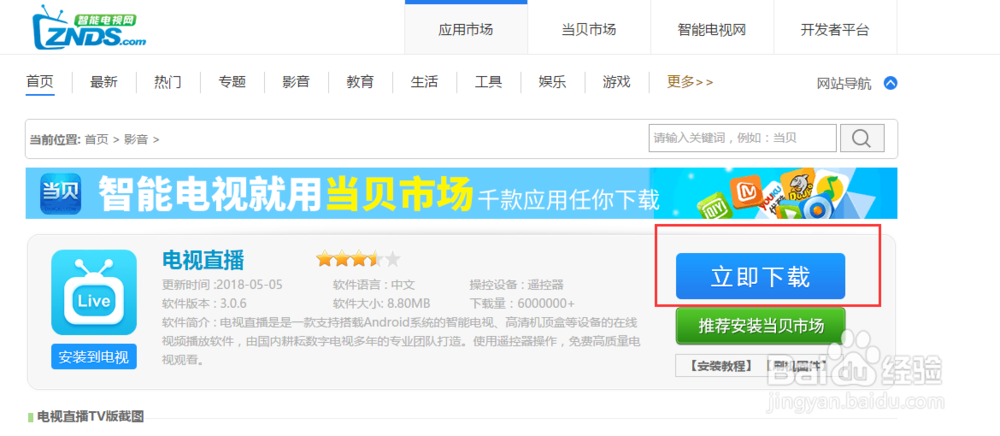
Task: Open the 专题 category
Action: point(232,82)
